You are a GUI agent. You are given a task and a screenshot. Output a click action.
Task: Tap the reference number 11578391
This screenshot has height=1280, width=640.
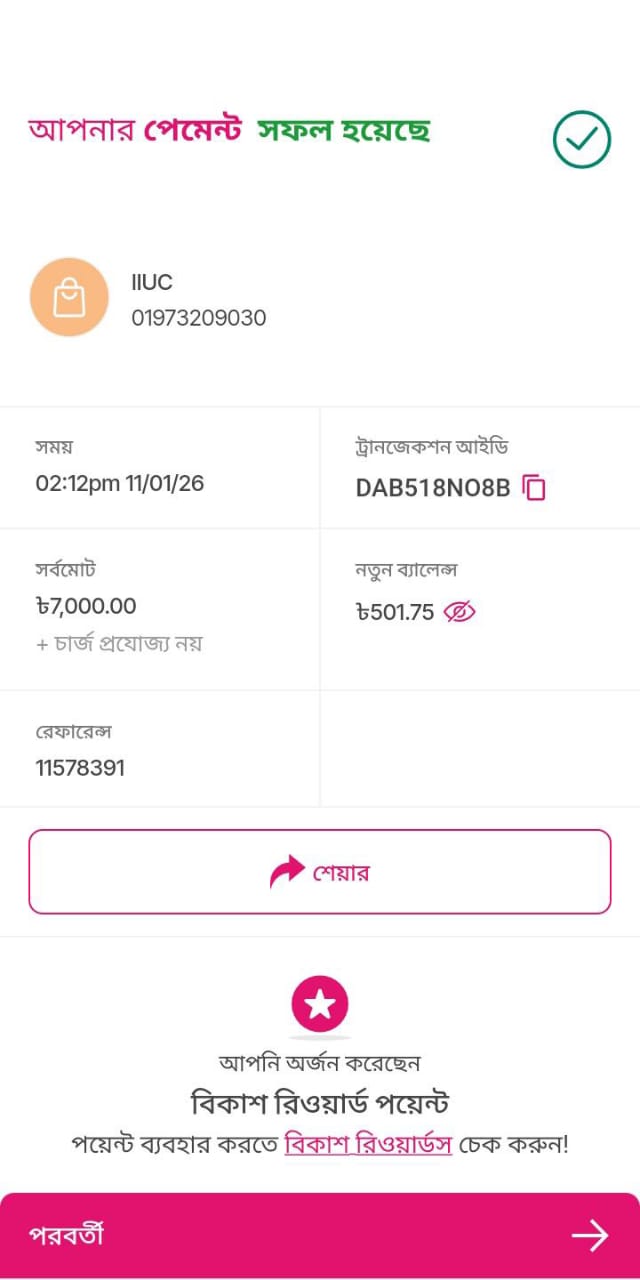tap(81, 768)
